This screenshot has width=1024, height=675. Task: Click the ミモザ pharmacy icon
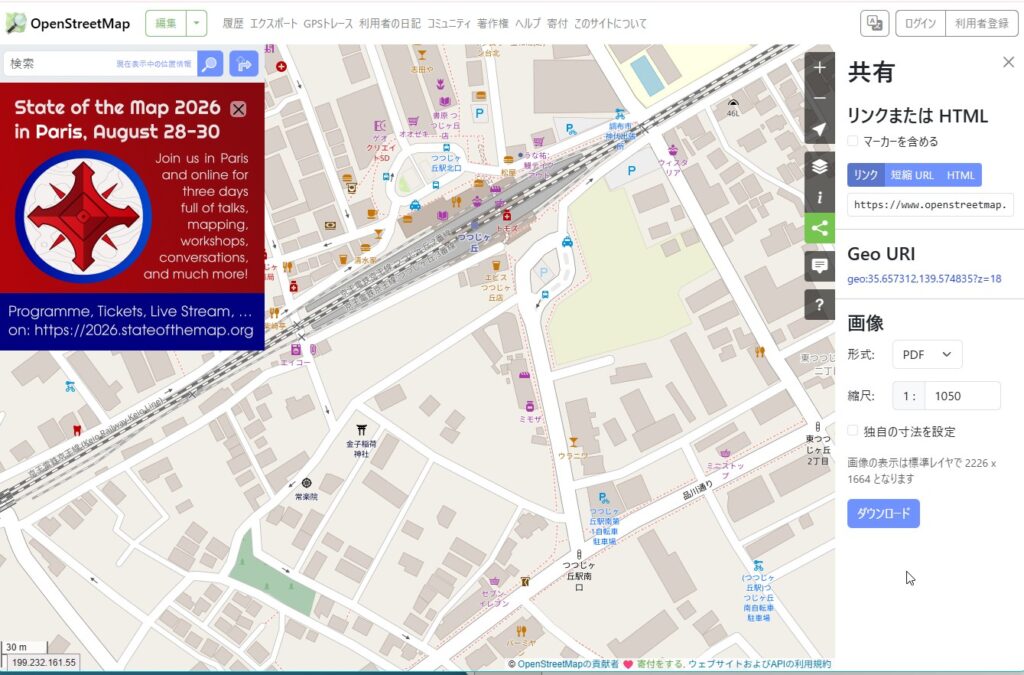[x=530, y=406]
